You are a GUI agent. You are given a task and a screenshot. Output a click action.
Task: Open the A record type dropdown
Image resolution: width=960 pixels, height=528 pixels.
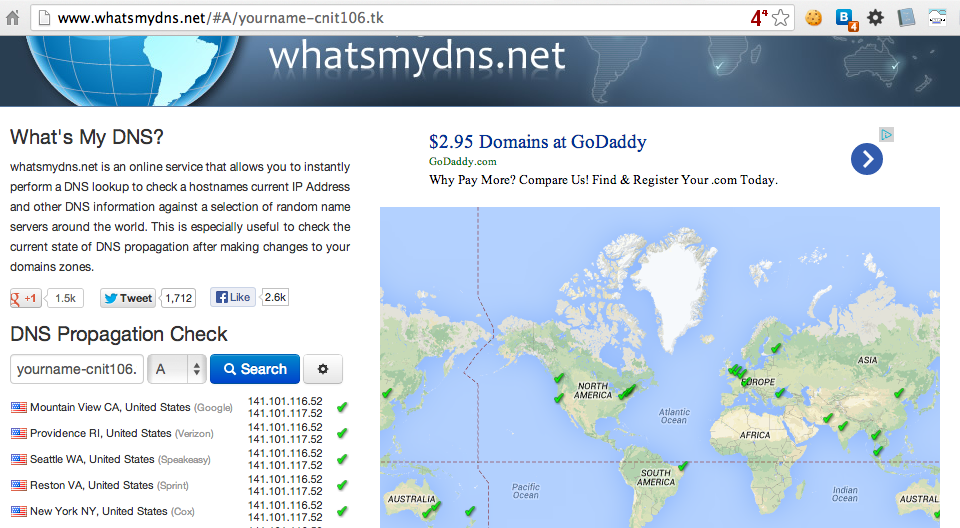pos(177,369)
